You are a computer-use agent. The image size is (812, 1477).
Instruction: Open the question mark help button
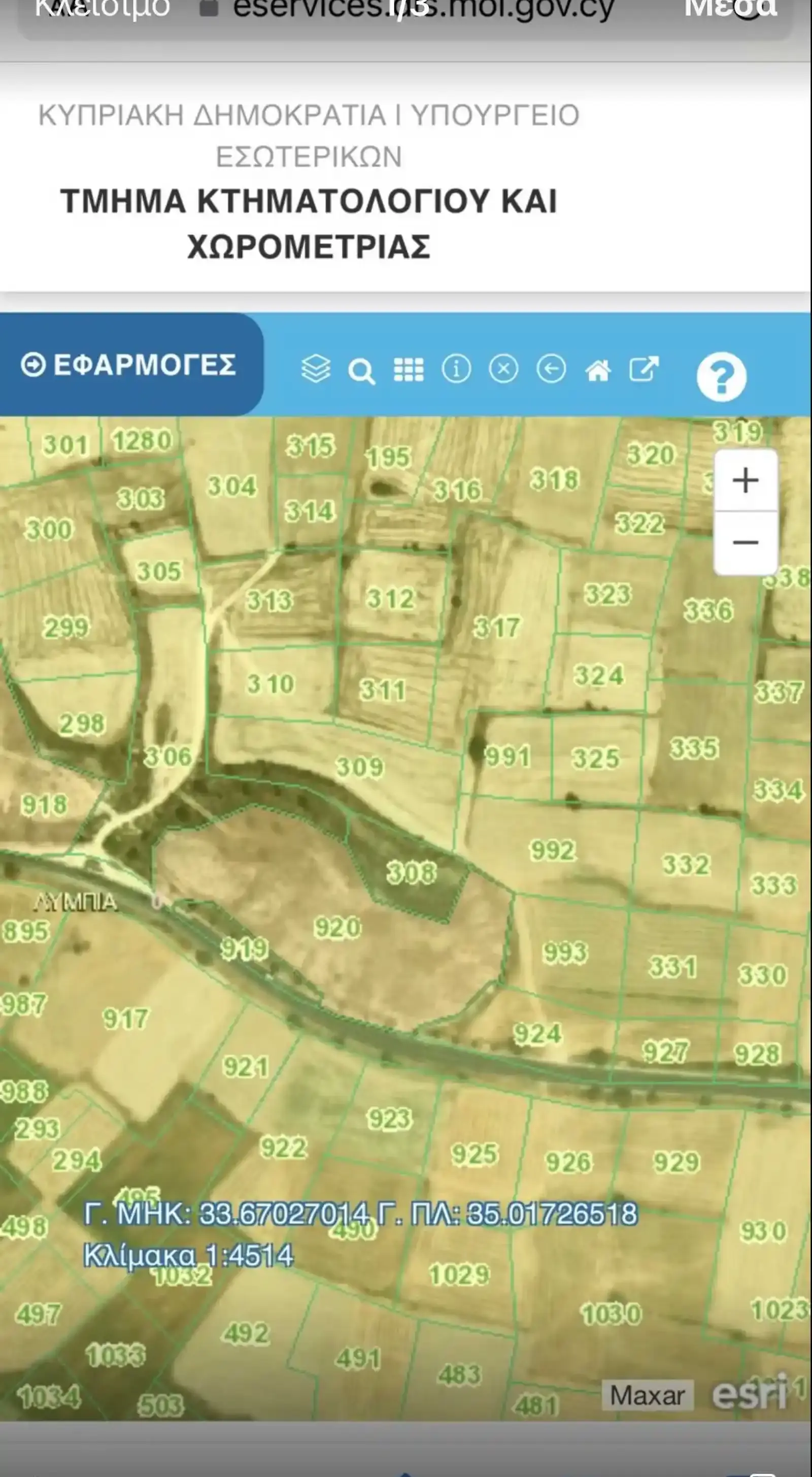[722, 376]
